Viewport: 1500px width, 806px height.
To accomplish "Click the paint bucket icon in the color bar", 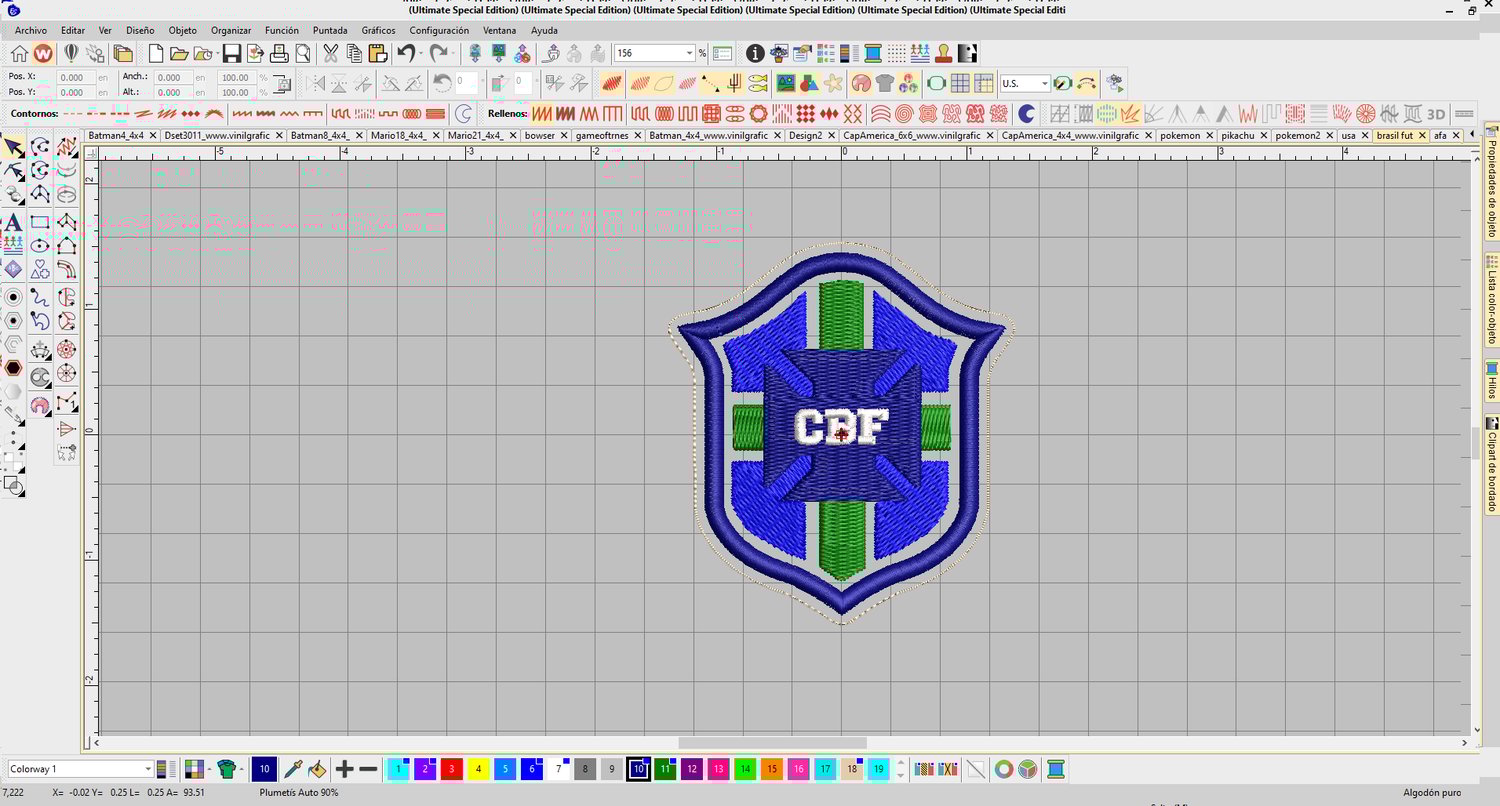I will [x=317, y=769].
